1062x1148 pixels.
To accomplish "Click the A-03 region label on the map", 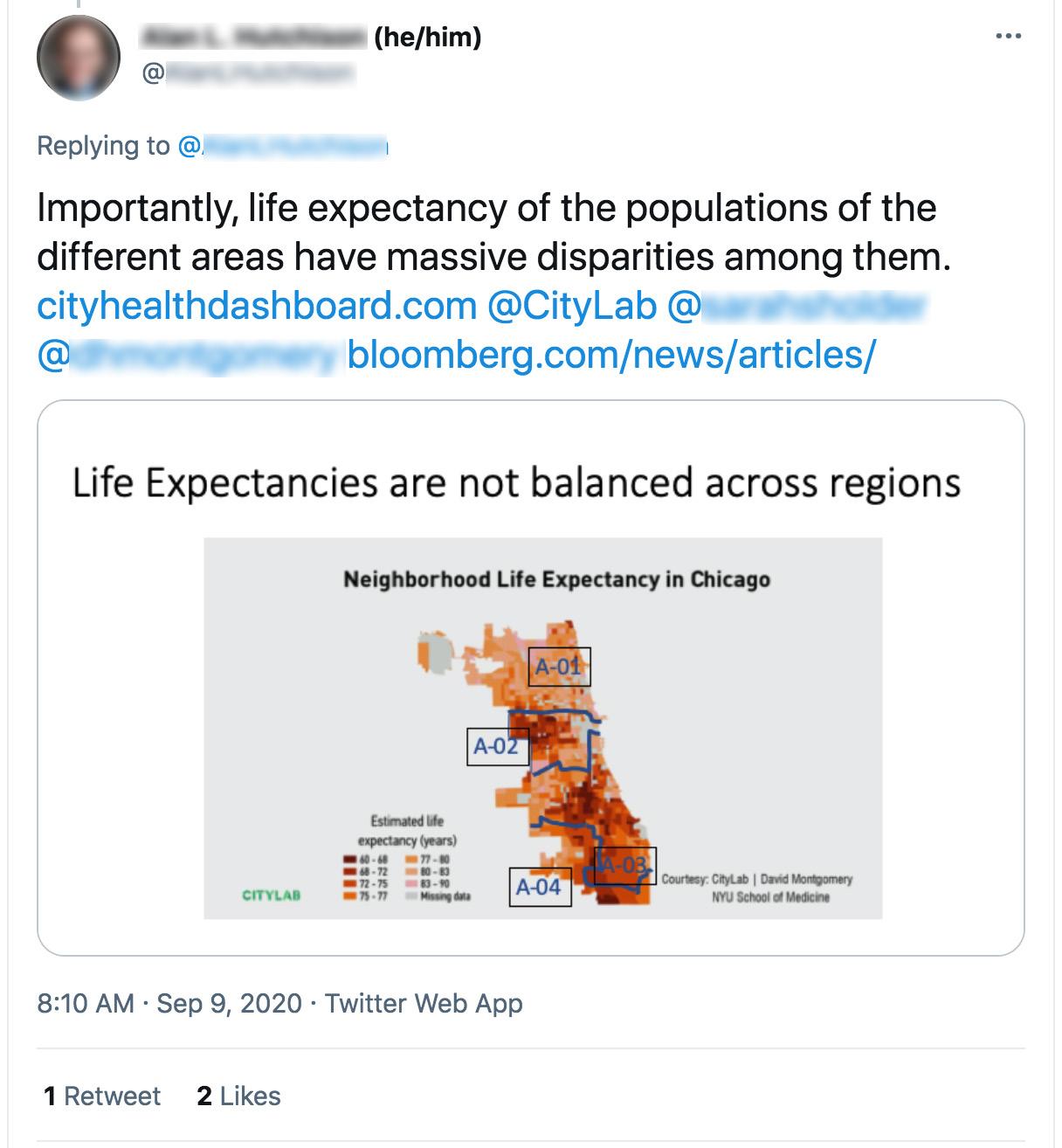I will pos(625,866).
